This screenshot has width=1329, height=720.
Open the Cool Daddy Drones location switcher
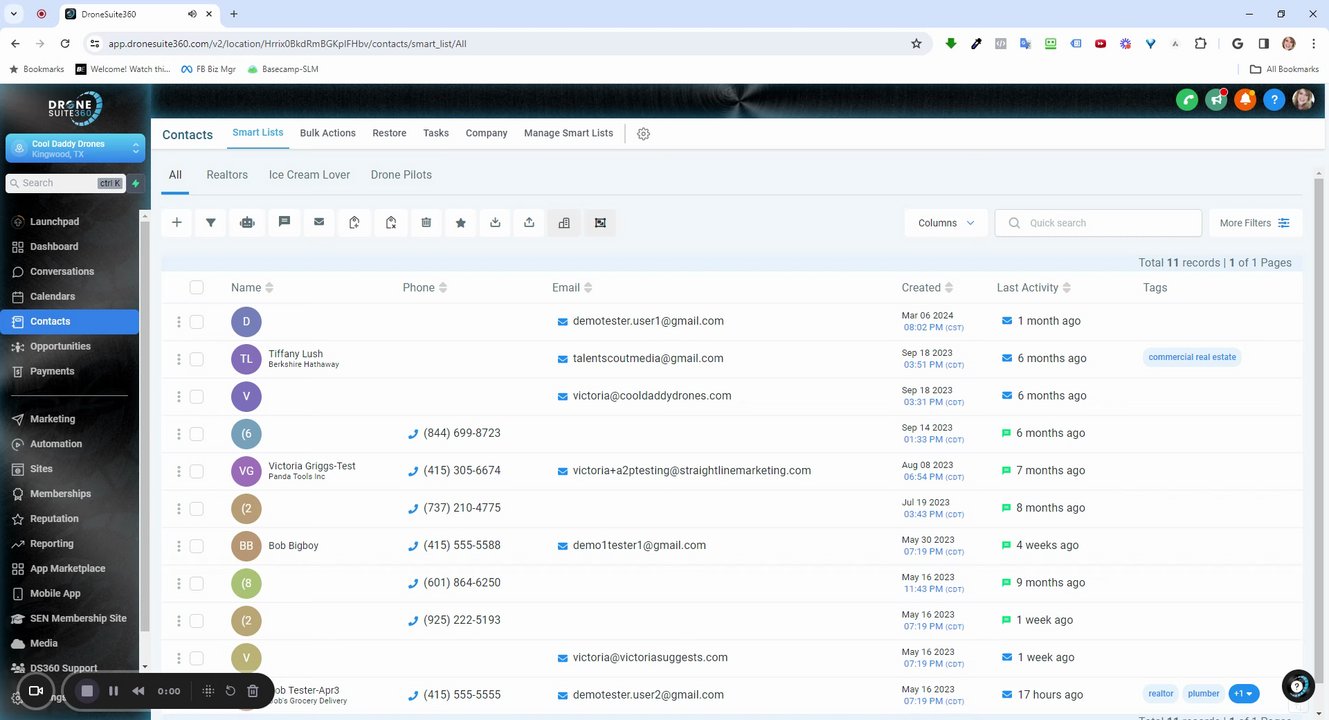tap(75, 148)
